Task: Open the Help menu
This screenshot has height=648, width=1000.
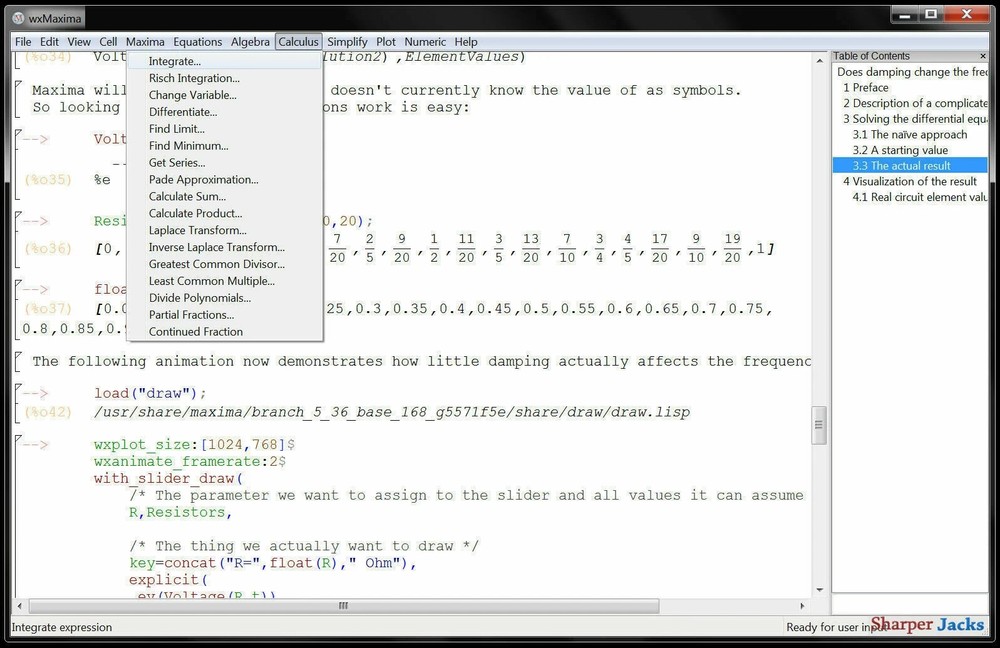Action: (x=466, y=41)
